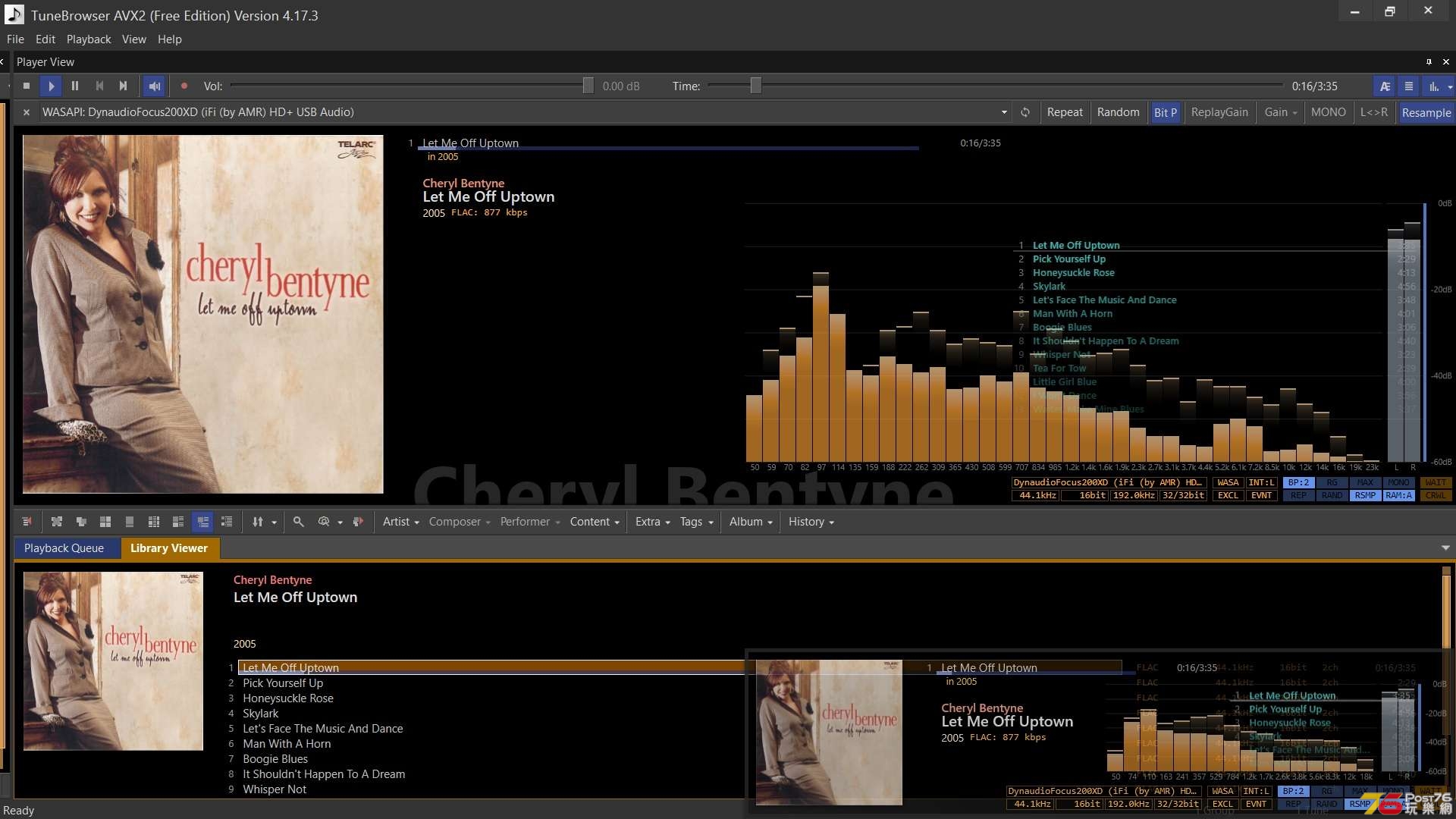Open the sort order dropdown arrow
1456x819 pixels.
(275, 522)
